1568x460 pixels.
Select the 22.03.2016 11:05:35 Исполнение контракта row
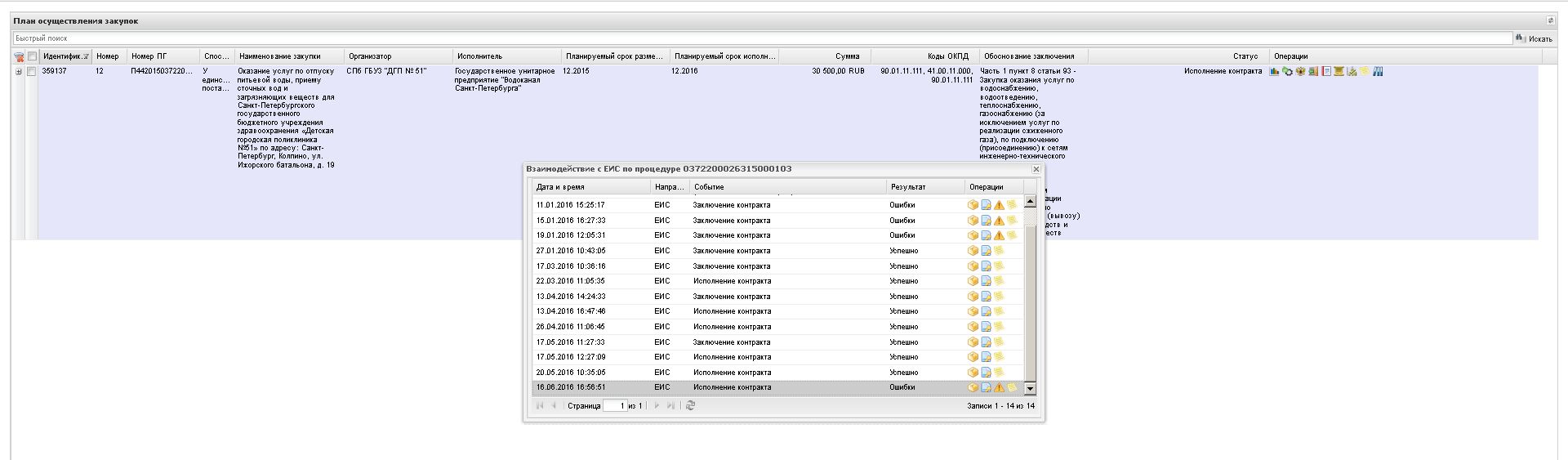(x=777, y=281)
